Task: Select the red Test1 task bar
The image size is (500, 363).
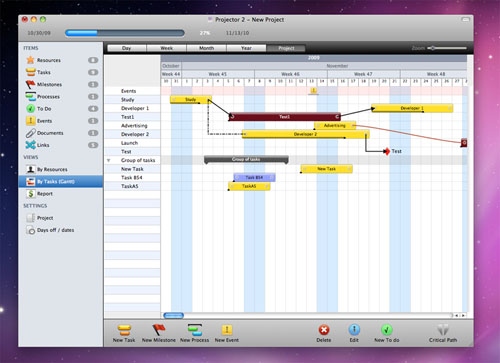Action: 284,117
